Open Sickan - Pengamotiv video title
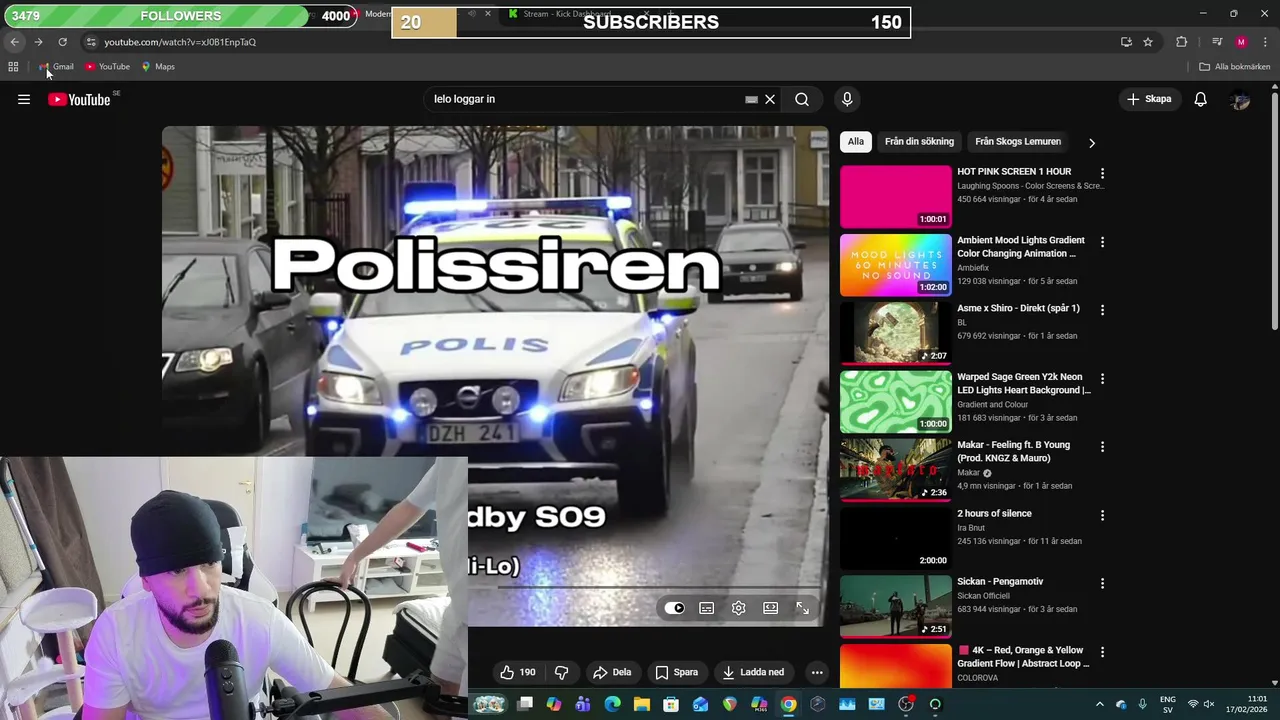Screen dimensions: 1280x720 point(1000,582)
